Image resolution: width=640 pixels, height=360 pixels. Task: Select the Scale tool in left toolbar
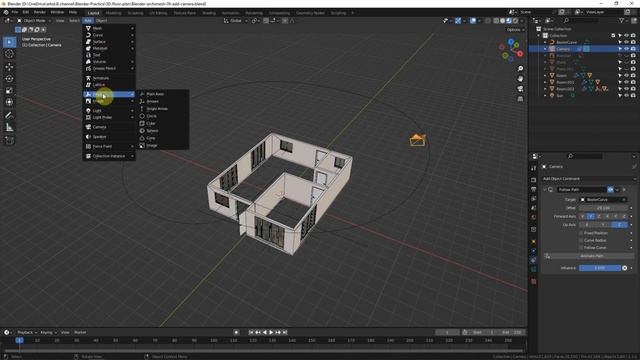(9, 91)
